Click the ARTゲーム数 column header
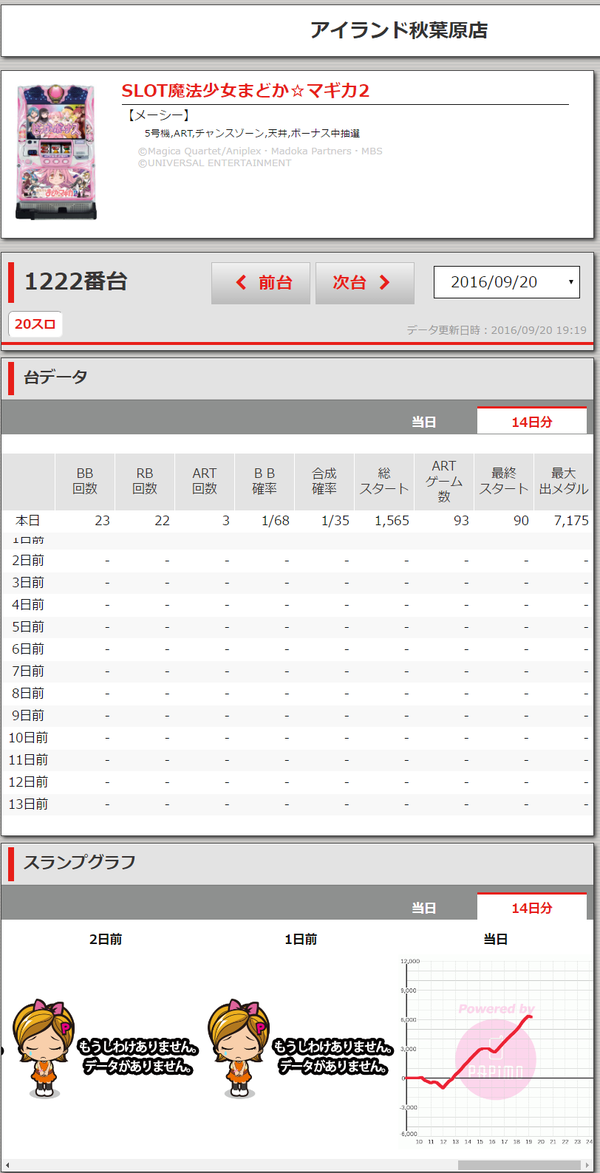The image size is (600, 1173). [444, 482]
